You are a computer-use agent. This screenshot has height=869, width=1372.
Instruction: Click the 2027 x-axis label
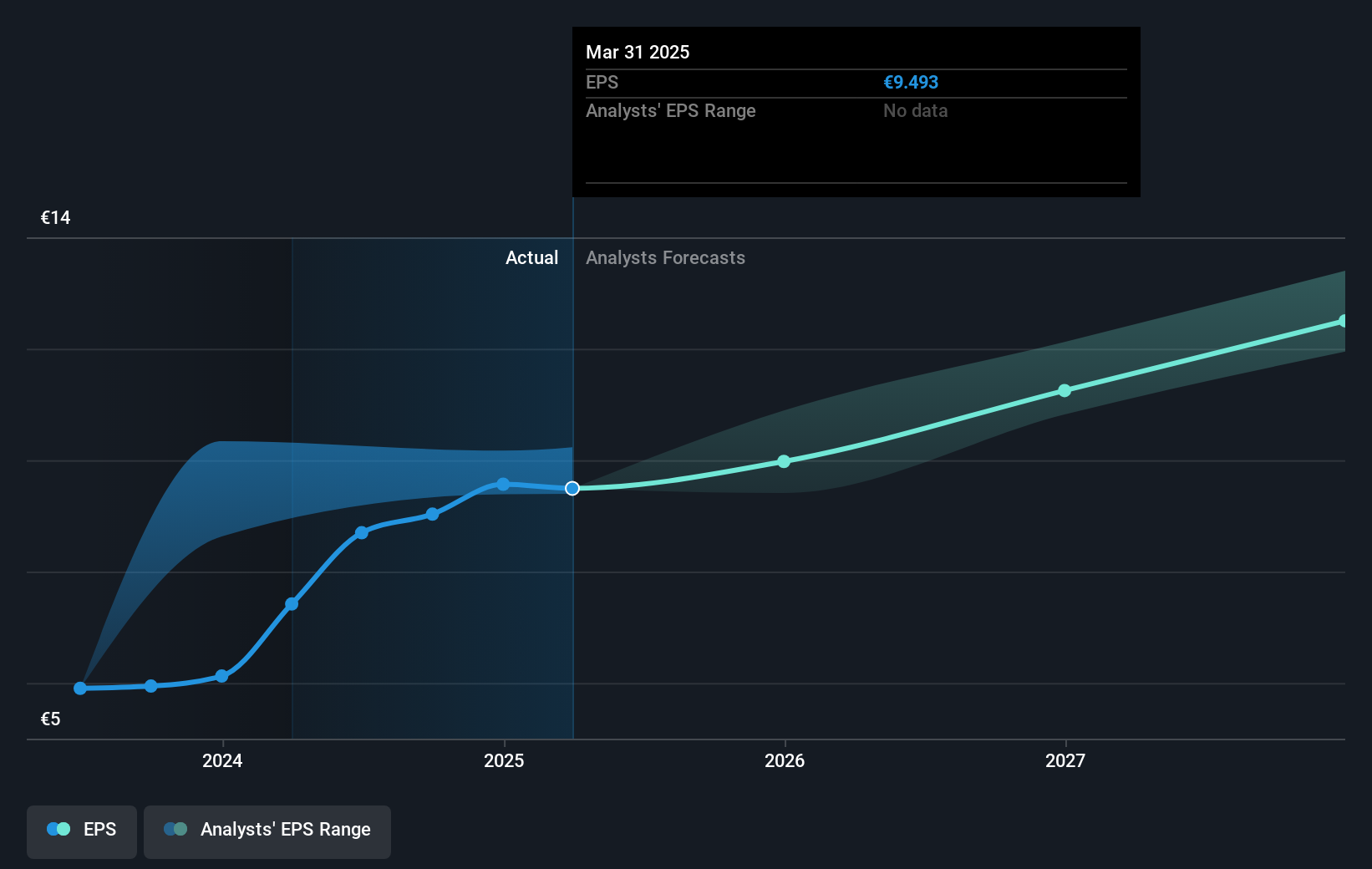coord(1065,760)
